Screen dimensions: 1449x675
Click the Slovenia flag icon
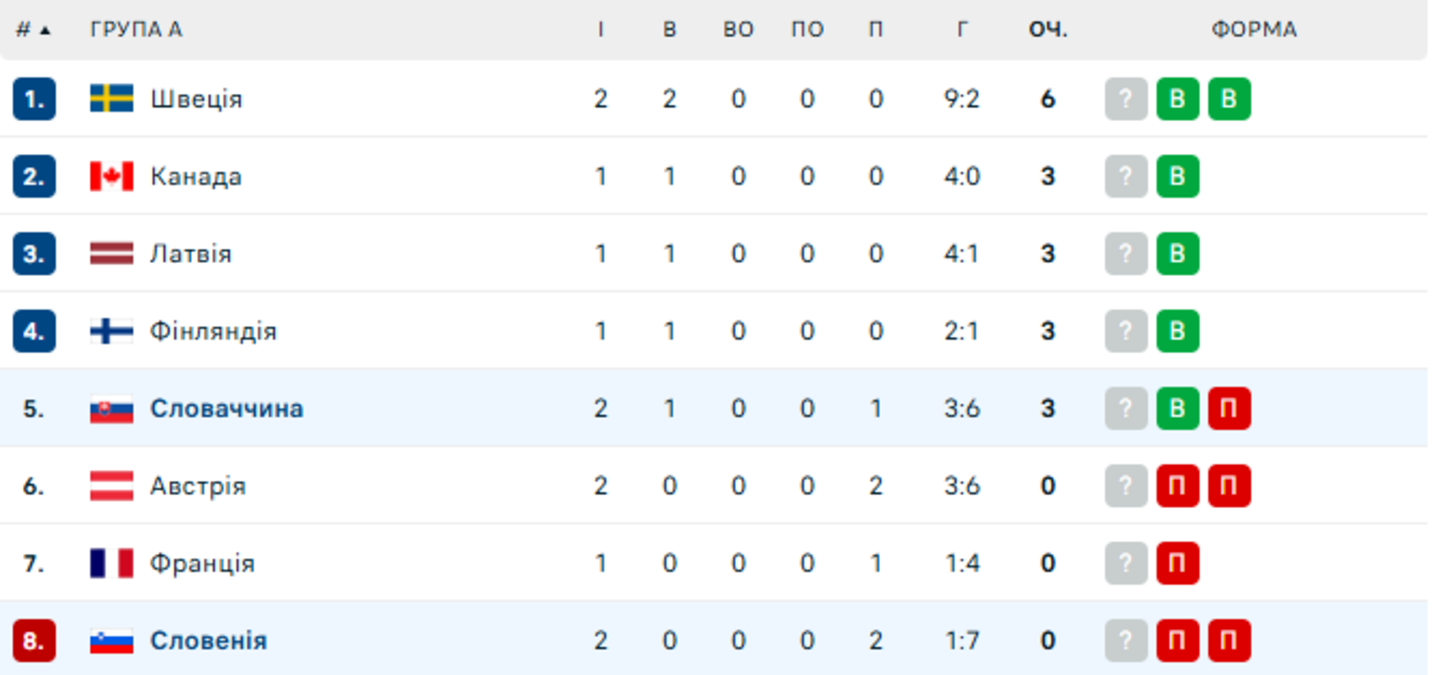[111, 640]
